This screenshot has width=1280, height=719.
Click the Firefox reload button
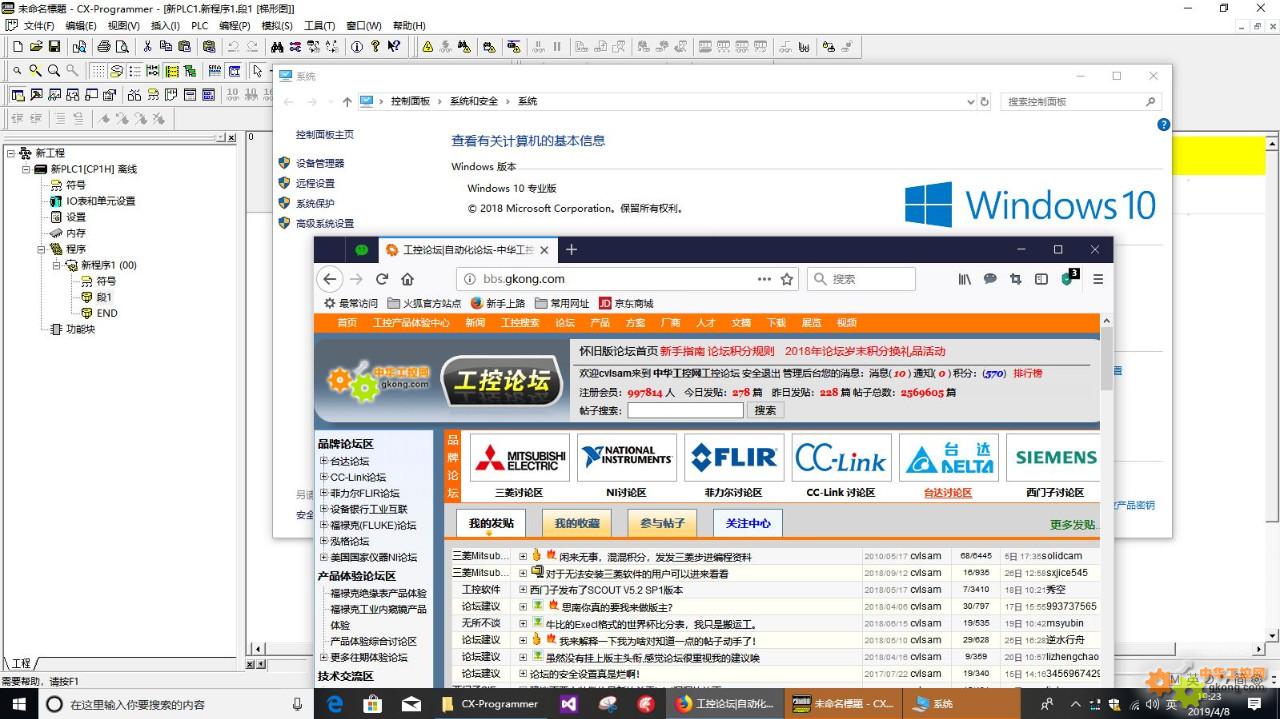(382, 279)
